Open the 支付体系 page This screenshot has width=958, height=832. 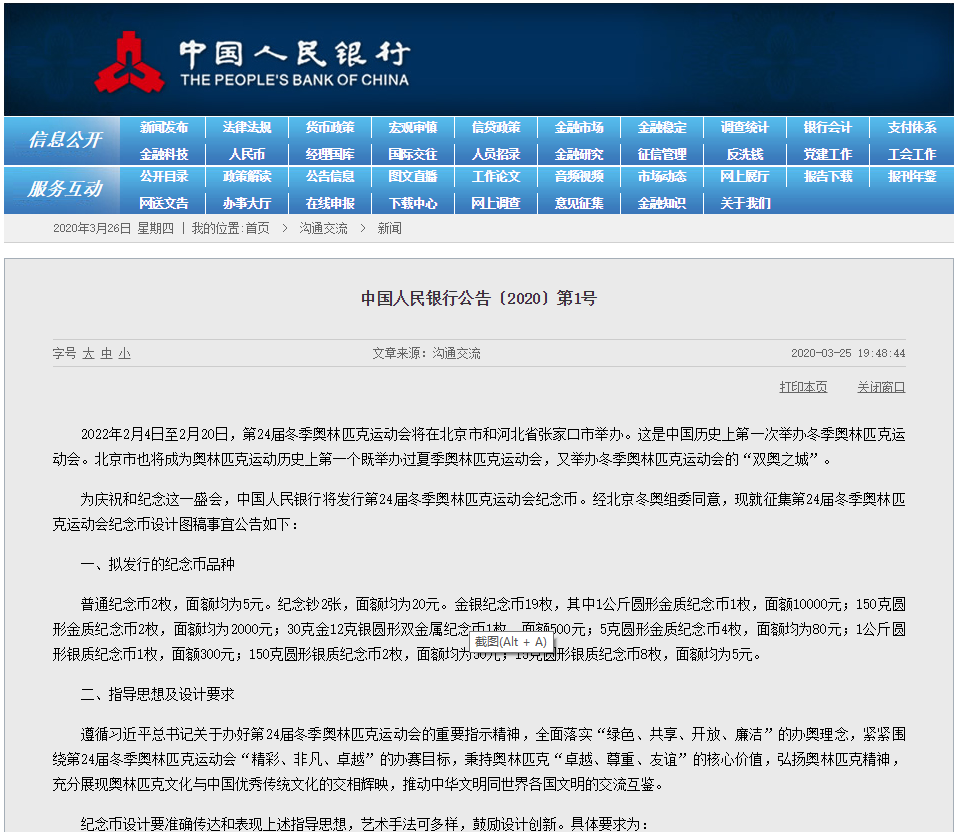point(912,127)
